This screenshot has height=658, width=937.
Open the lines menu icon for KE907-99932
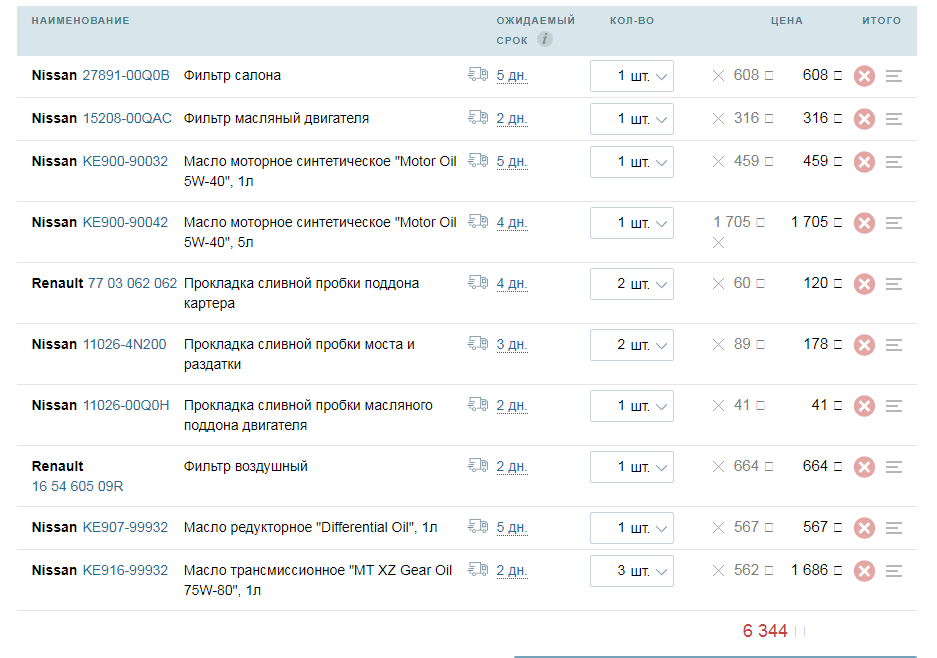[894, 528]
